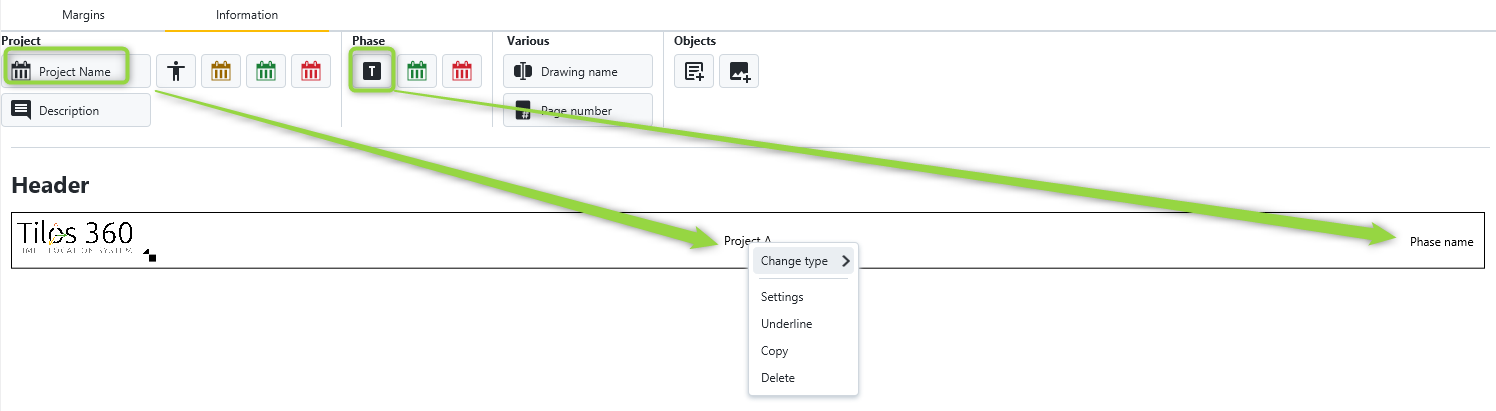Insert the Drawing name field
1496x411 pixels.
pos(578,71)
